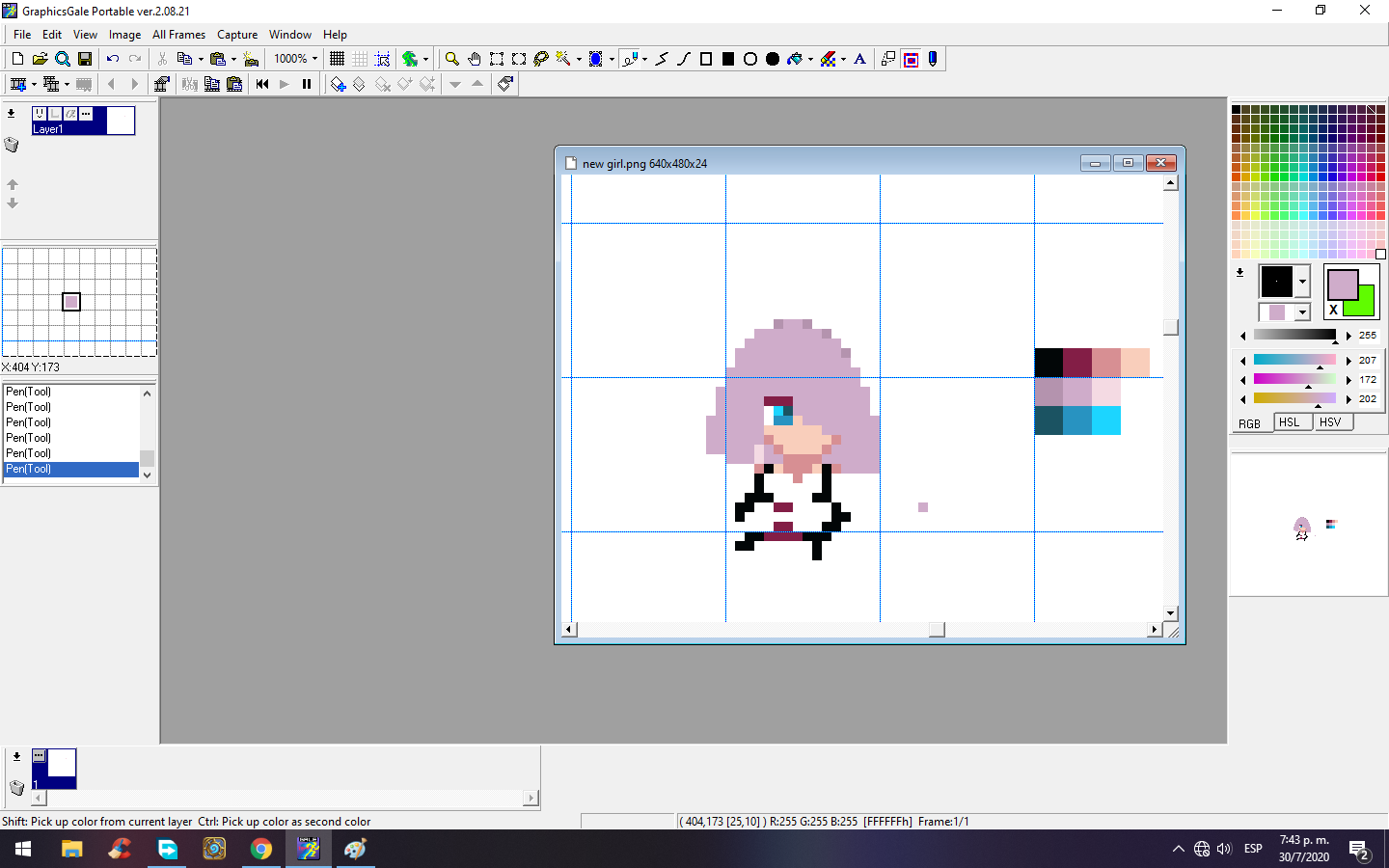
Task: Select the curve line tool
Action: coord(684,59)
